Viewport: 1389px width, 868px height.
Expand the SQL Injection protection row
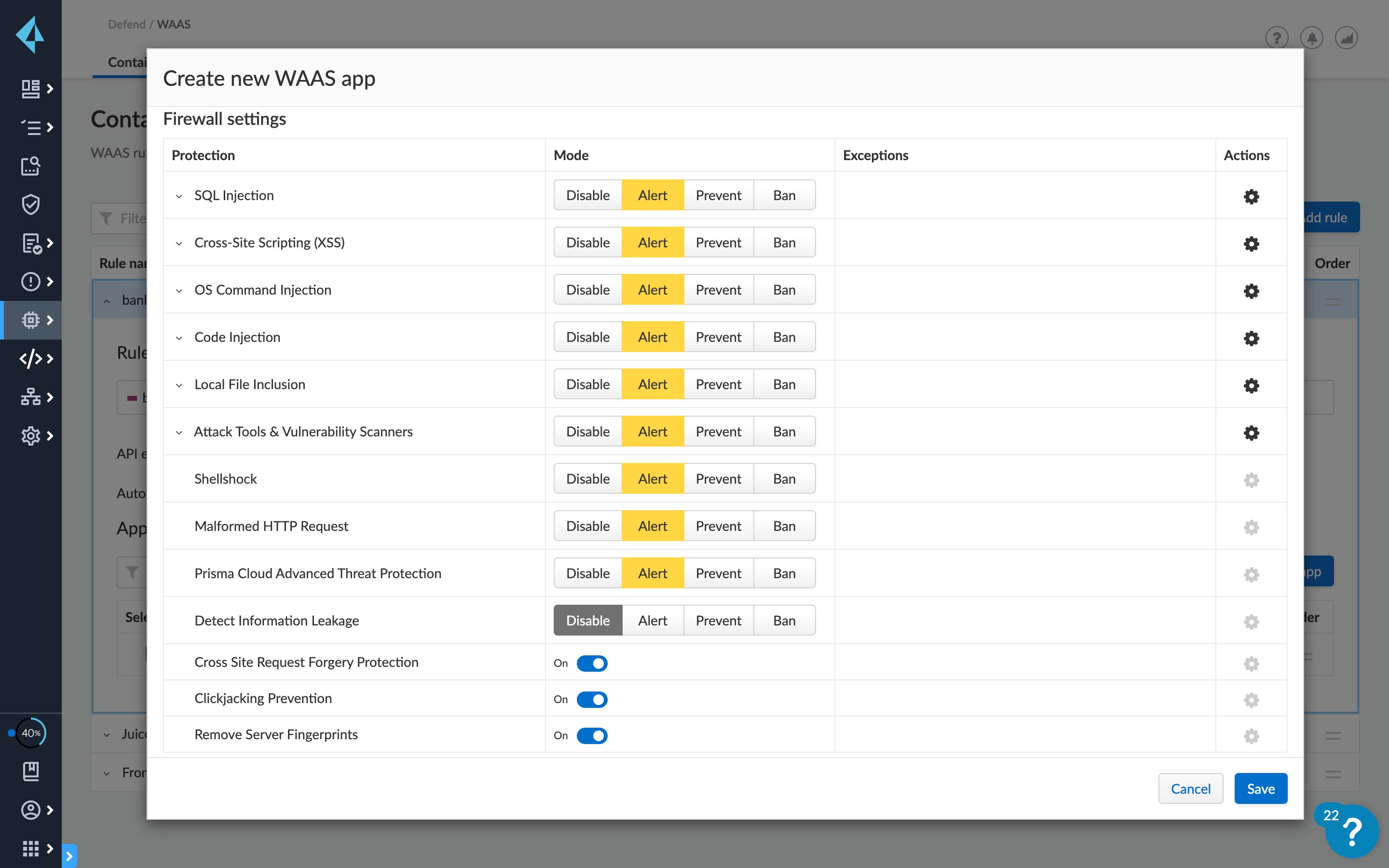pyautogui.click(x=178, y=196)
